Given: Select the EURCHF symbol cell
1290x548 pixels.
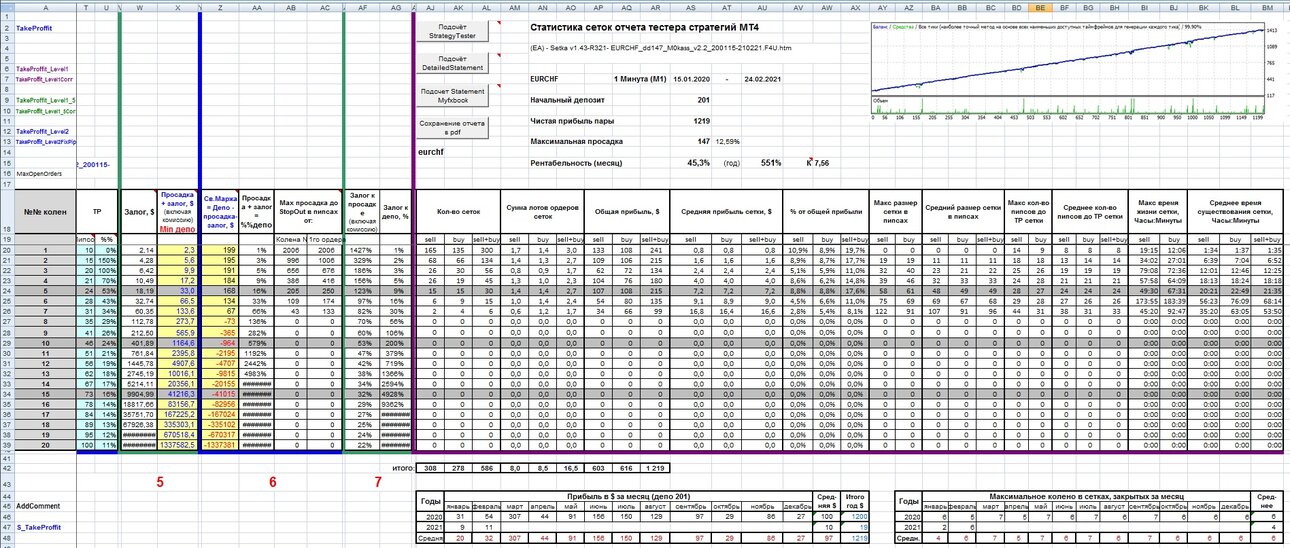Looking at the screenshot, I should point(546,78).
